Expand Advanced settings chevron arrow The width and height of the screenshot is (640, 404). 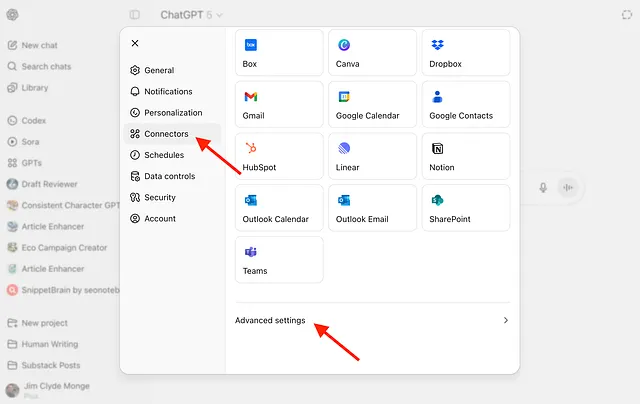coord(505,320)
